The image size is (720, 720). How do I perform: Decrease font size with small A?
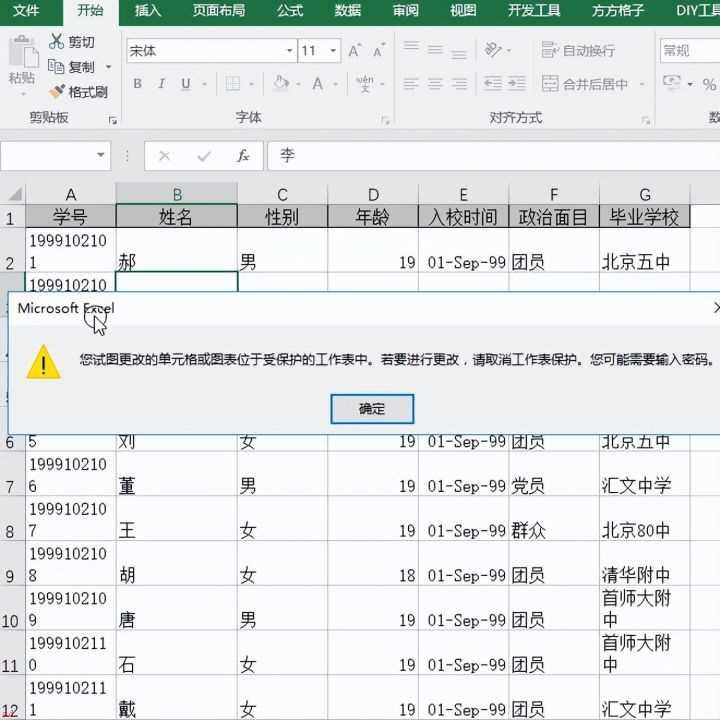click(x=379, y=50)
